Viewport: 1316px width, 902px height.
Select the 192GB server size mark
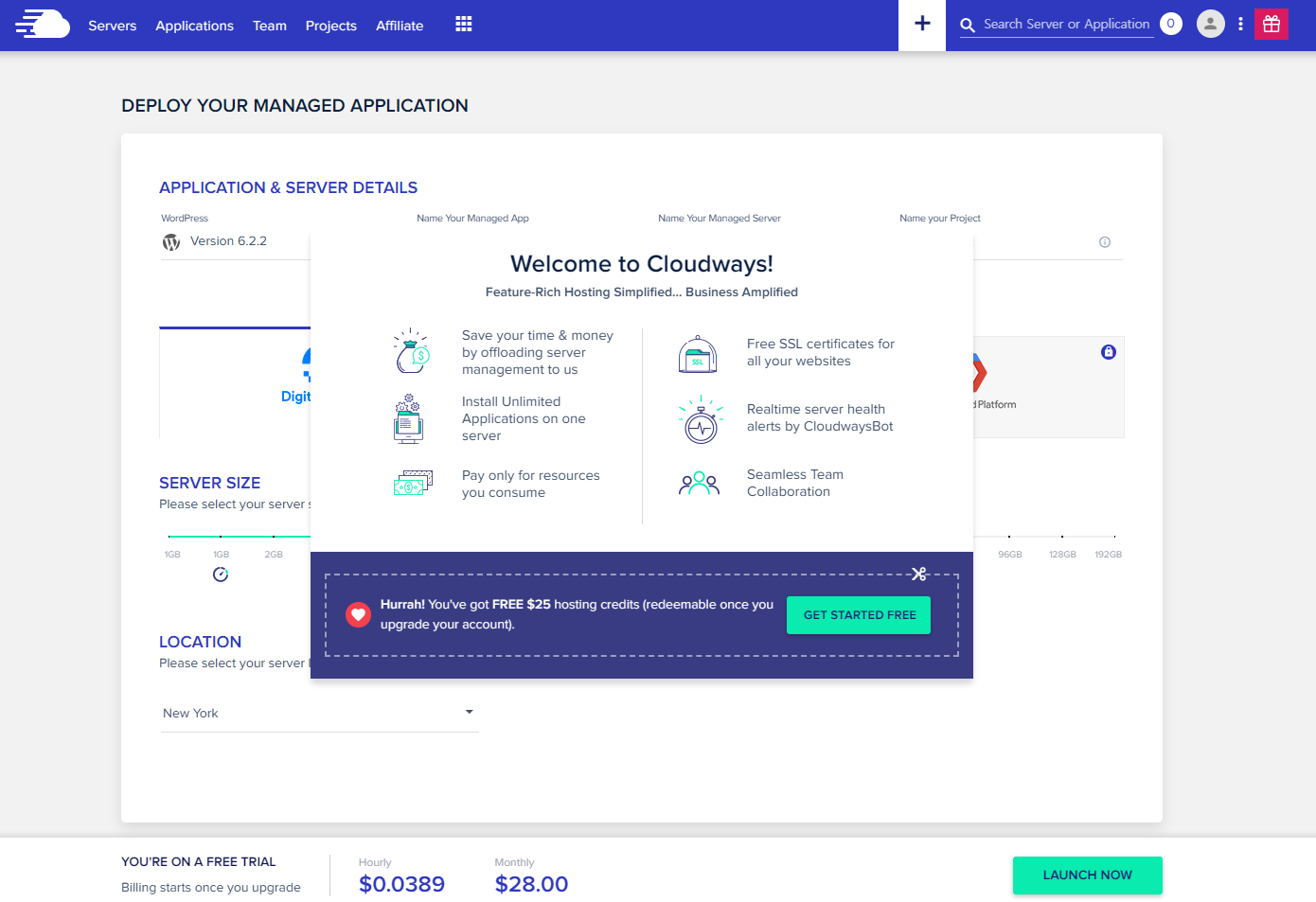pyautogui.click(x=1109, y=555)
